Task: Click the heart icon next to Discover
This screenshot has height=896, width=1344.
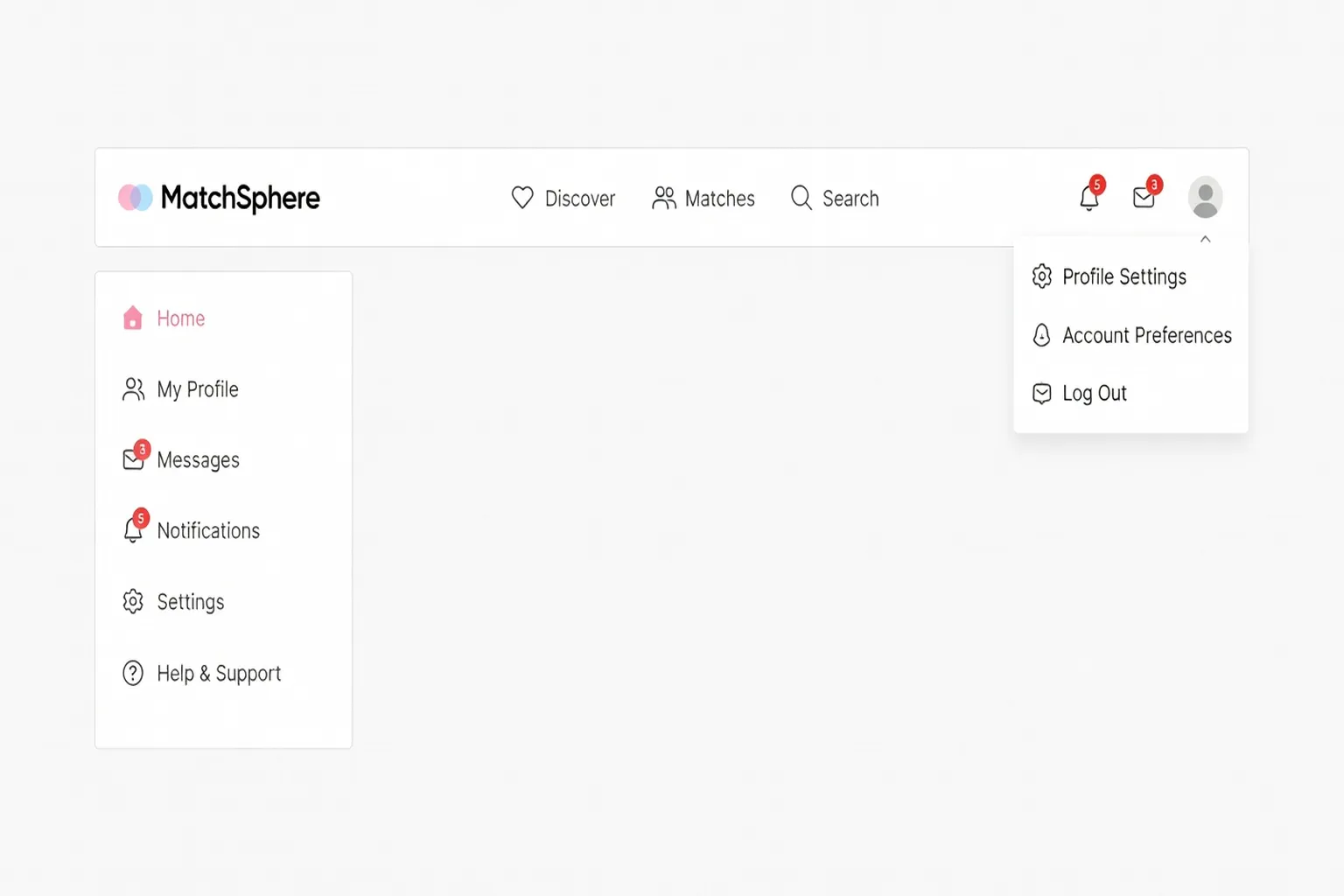Action: [522, 199]
